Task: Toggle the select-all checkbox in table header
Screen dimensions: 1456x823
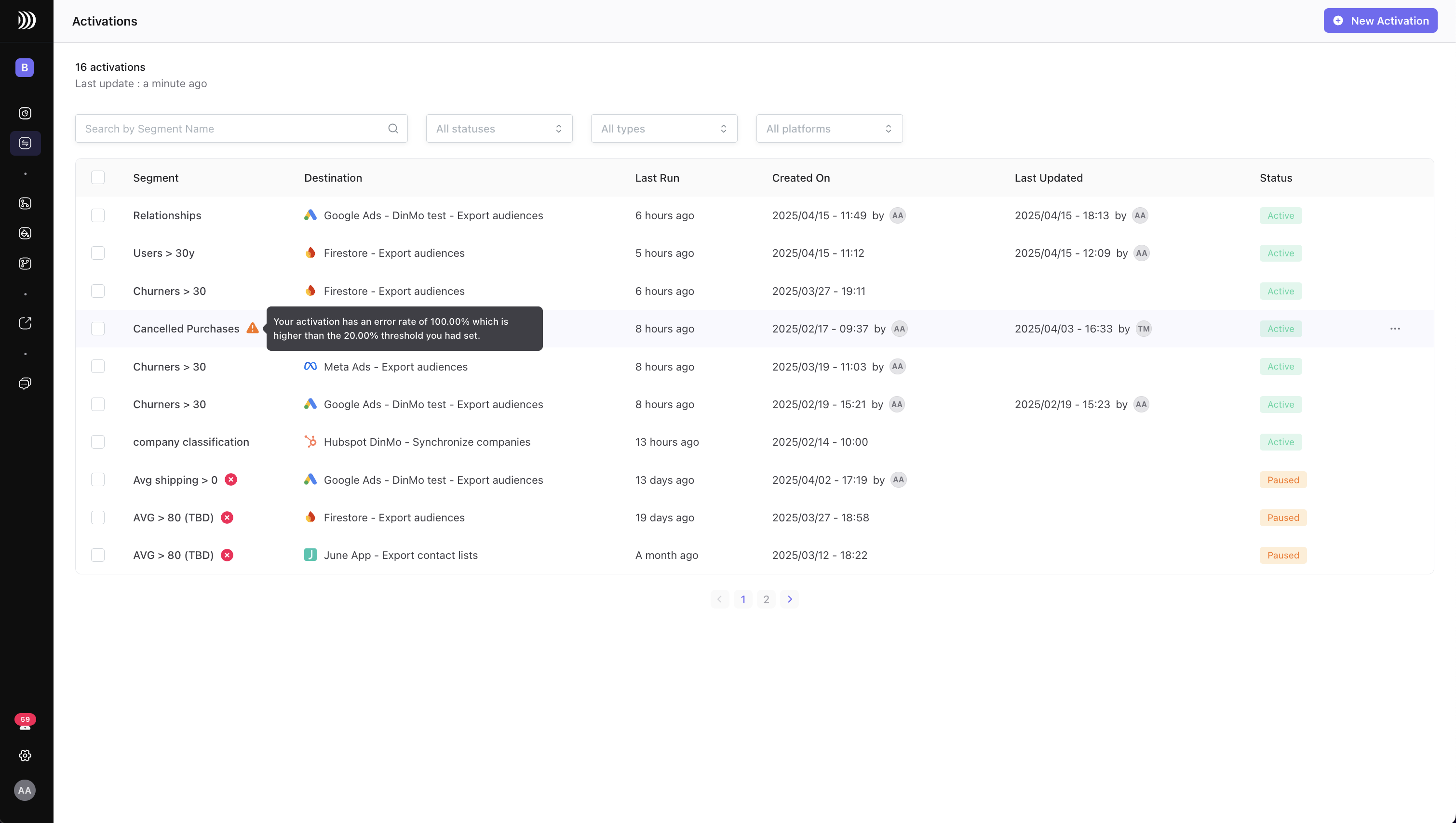Action: click(x=98, y=177)
